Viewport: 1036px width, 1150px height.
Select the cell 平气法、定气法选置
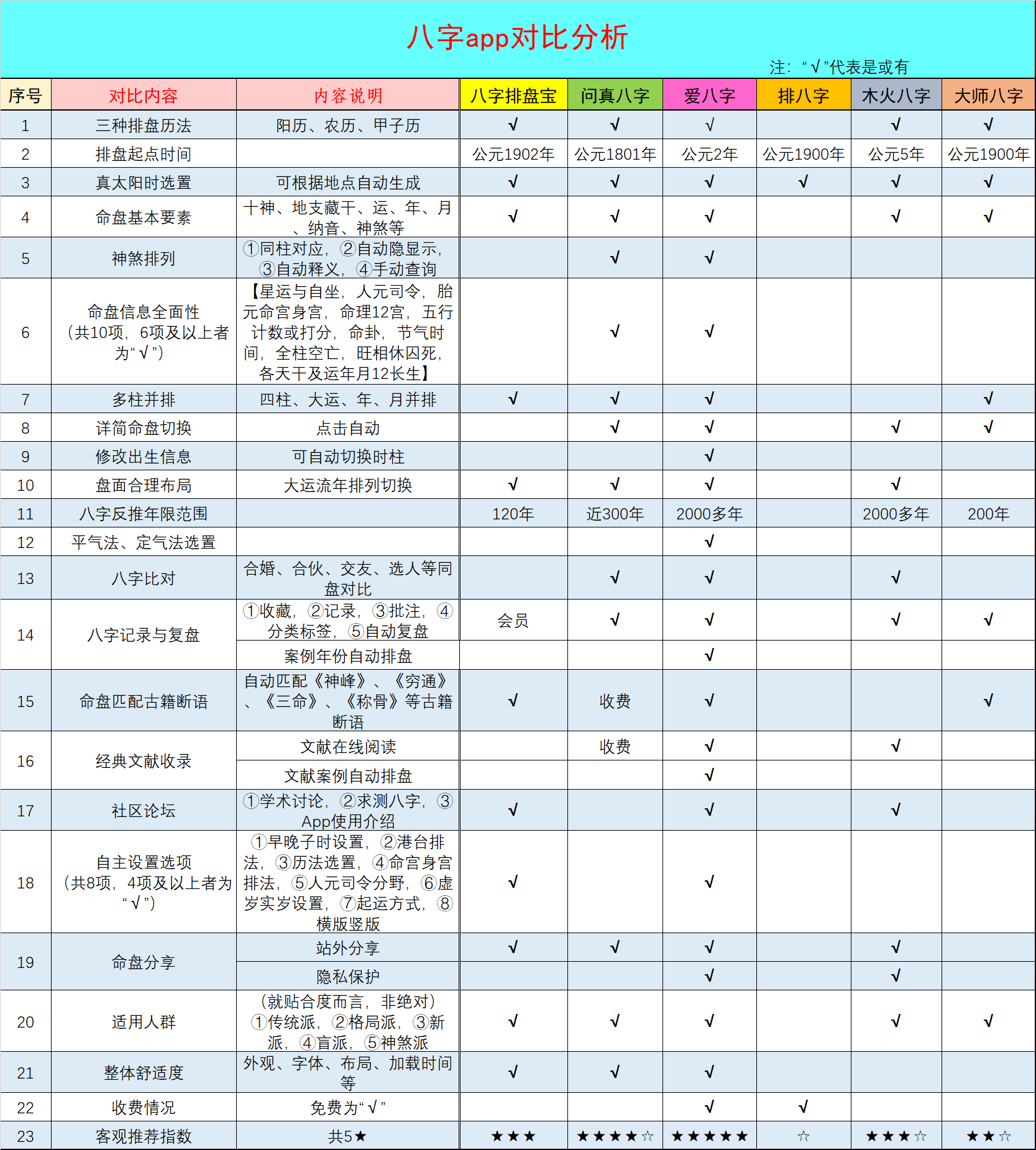(144, 542)
